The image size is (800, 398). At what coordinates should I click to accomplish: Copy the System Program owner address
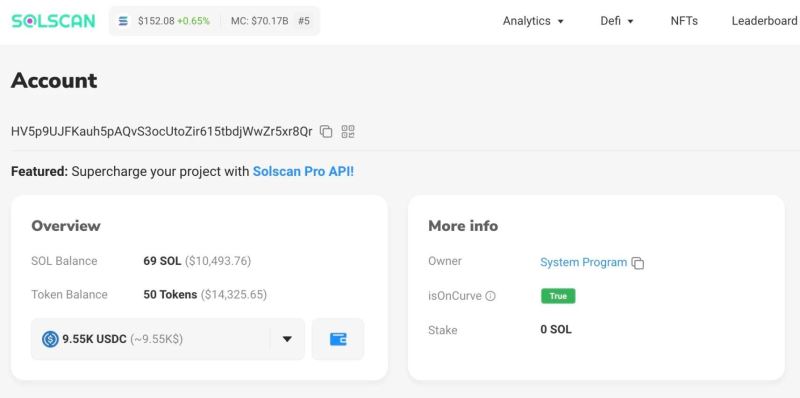[x=638, y=263]
